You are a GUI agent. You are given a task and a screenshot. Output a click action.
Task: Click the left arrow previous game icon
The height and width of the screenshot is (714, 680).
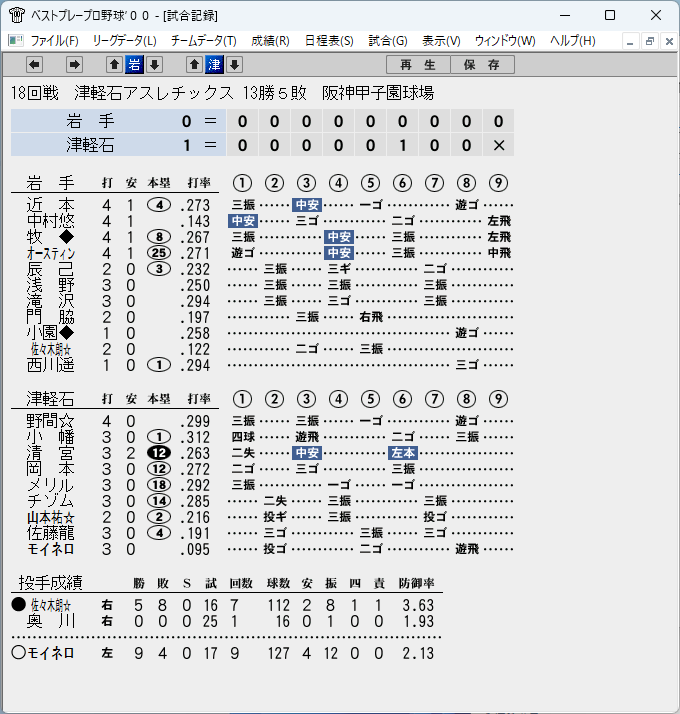[35, 65]
